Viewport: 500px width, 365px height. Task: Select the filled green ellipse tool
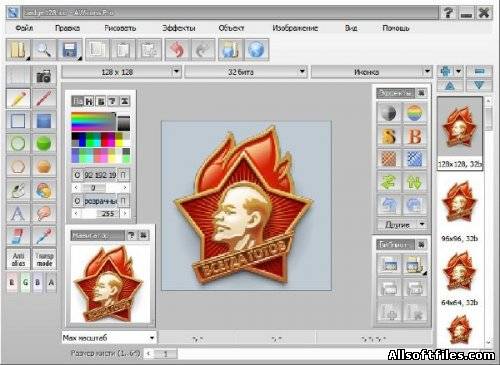click(44, 144)
